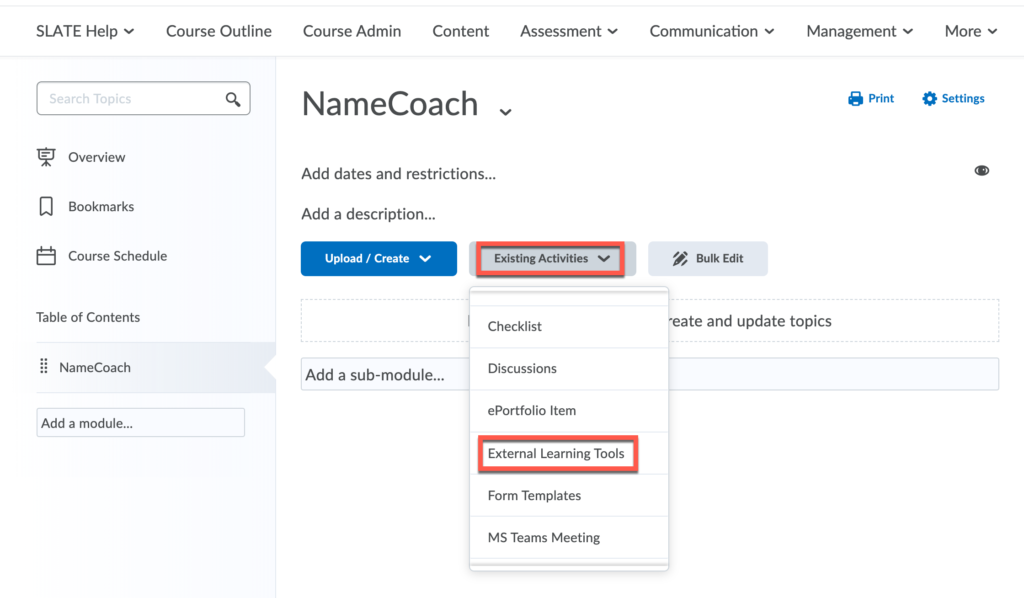
Task: Choose Discussions in the dropdown
Action: coord(569,369)
